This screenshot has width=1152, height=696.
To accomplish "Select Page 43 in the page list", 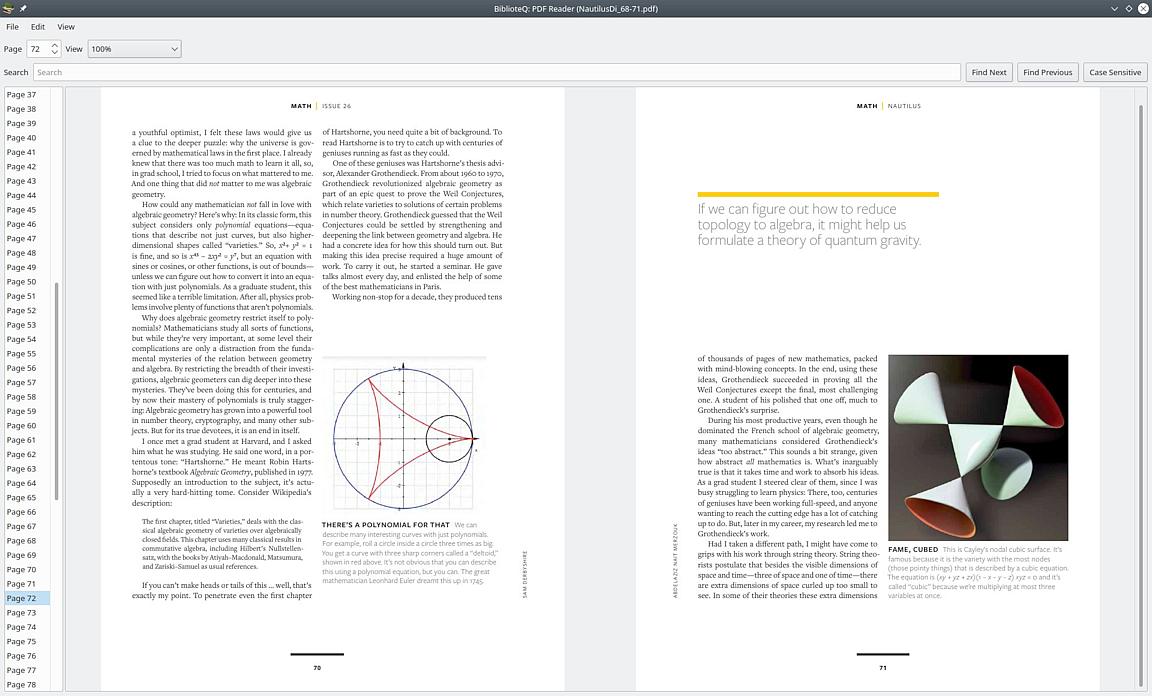I will 27,181.
